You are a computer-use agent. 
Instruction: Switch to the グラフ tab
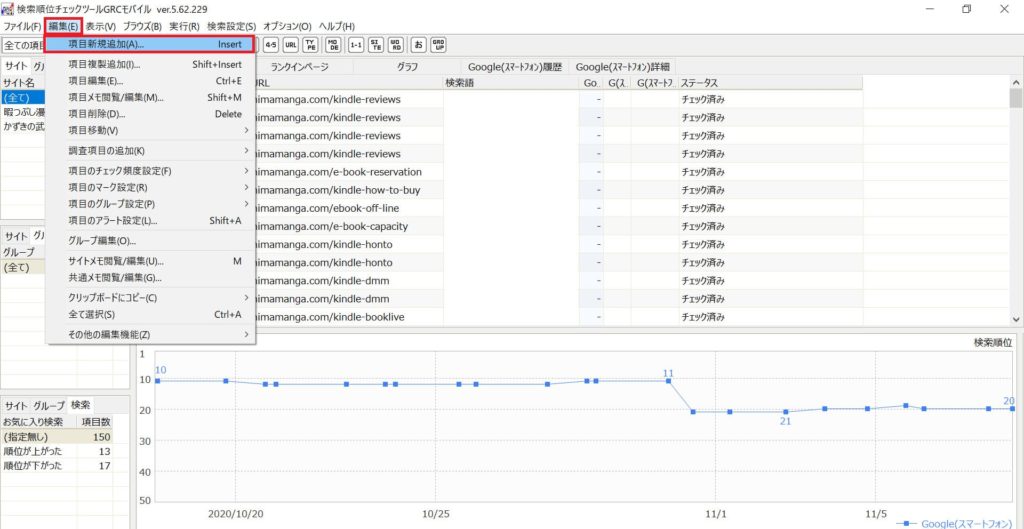pos(407,67)
